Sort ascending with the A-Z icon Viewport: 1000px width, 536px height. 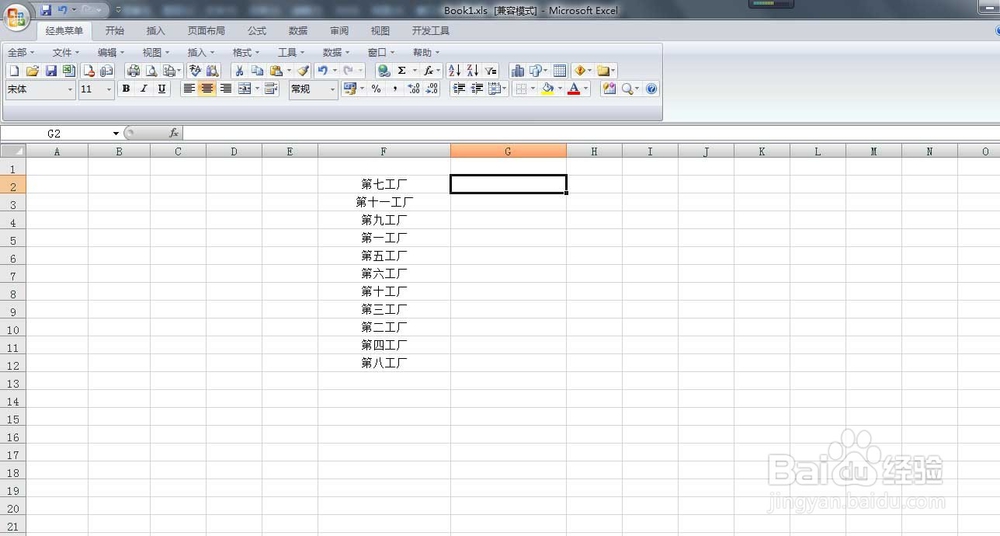coord(454,71)
